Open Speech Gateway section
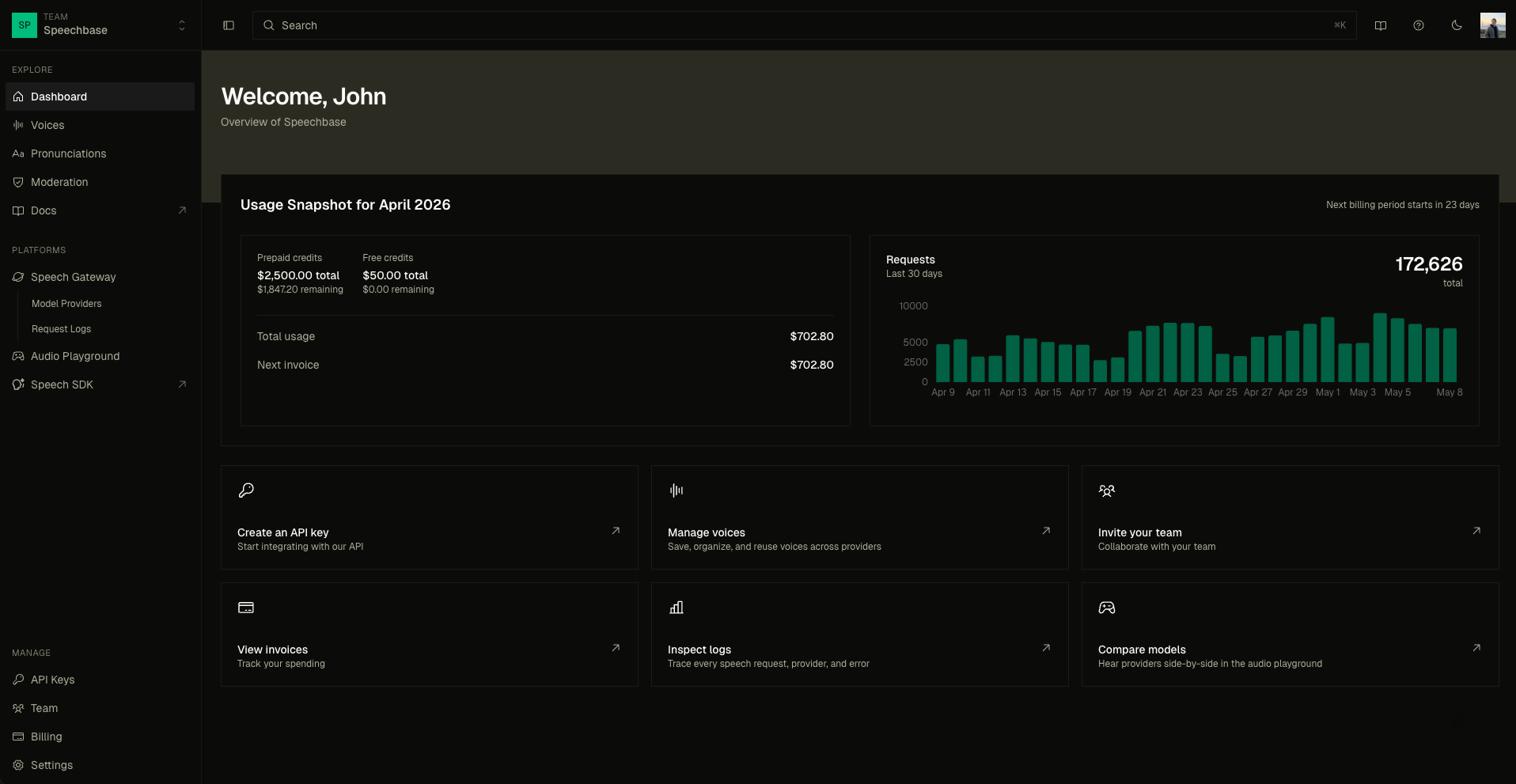The width and height of the screenshot is (1516, 784). tap(100, 277)
